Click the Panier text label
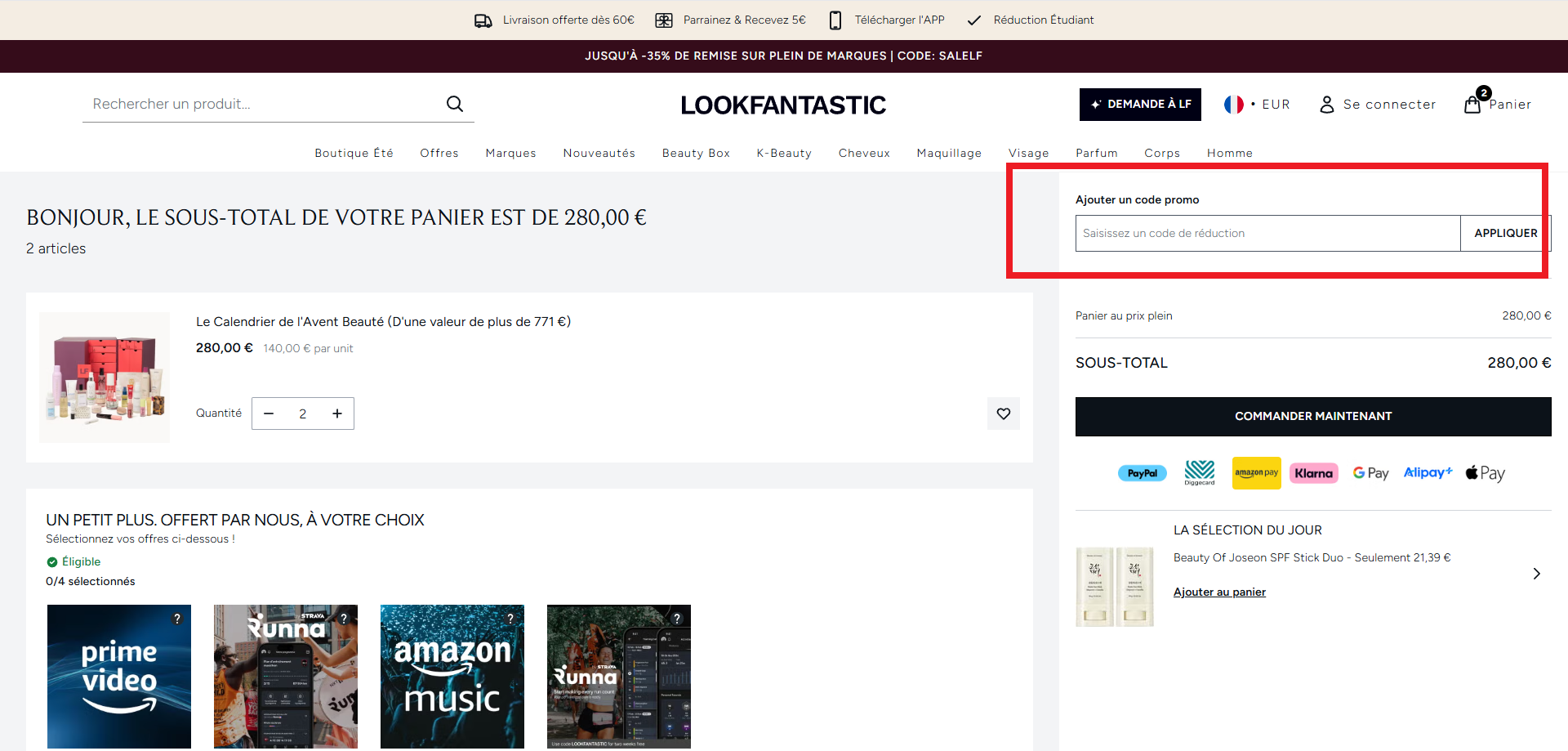 [1510, 105]
